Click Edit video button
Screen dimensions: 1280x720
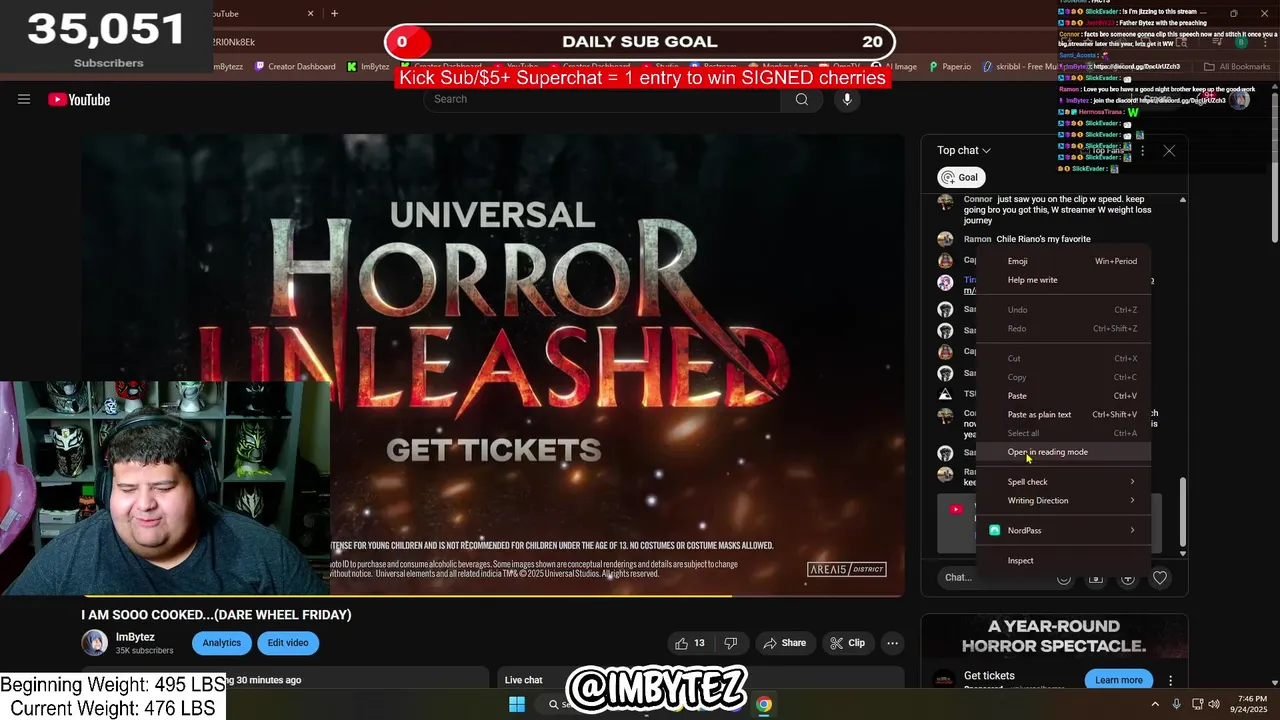(288, 643)
